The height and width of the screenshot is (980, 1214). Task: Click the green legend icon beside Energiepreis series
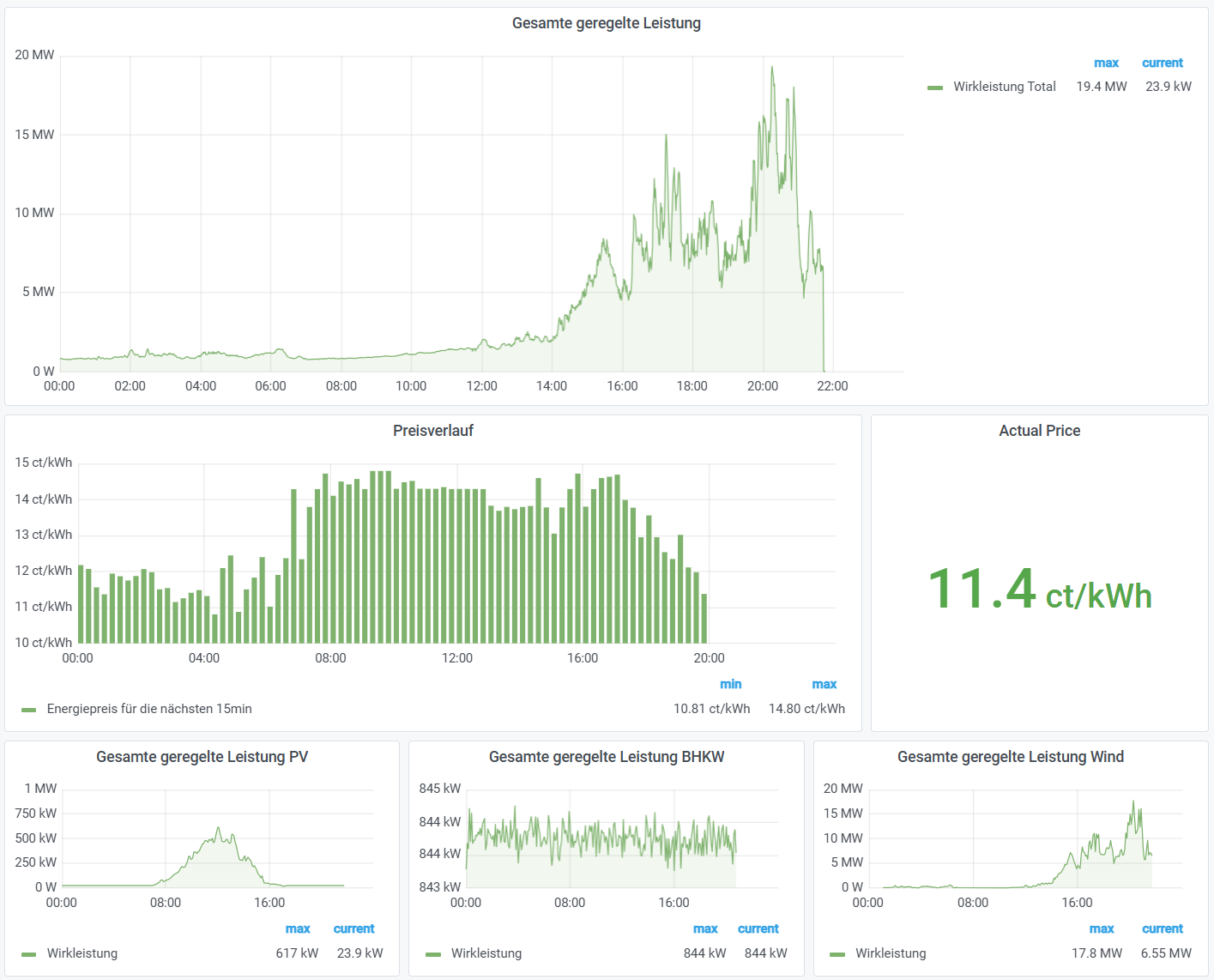(28, 709)
